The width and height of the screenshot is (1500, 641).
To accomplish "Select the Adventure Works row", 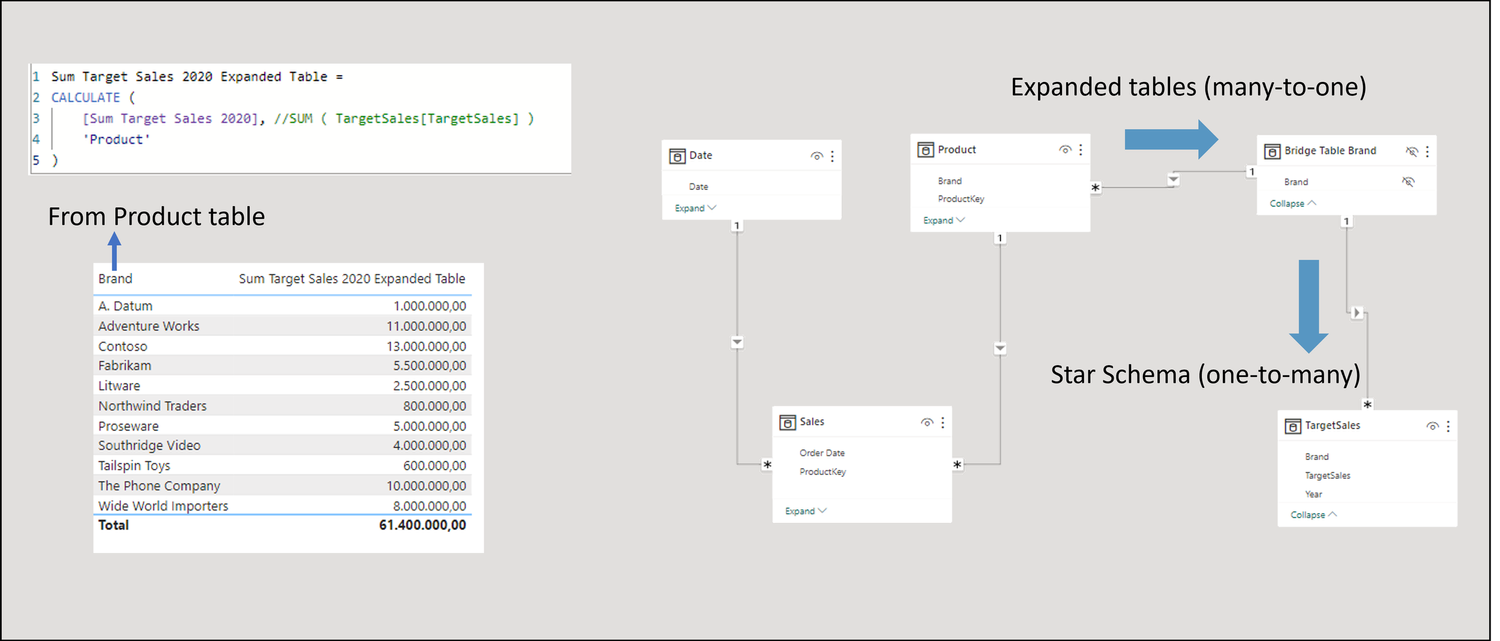I will pos(282,326).
